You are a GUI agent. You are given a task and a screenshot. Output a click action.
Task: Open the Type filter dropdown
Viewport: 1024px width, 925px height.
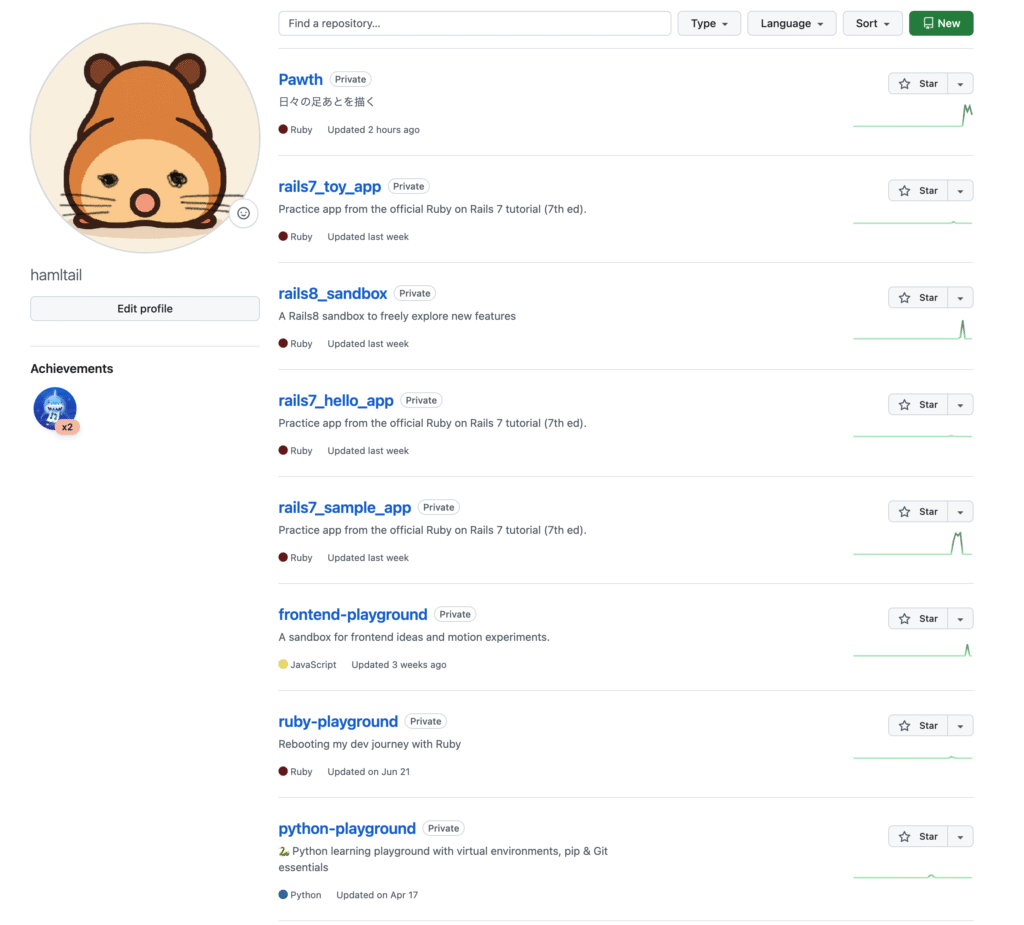(x=709, y=24)
